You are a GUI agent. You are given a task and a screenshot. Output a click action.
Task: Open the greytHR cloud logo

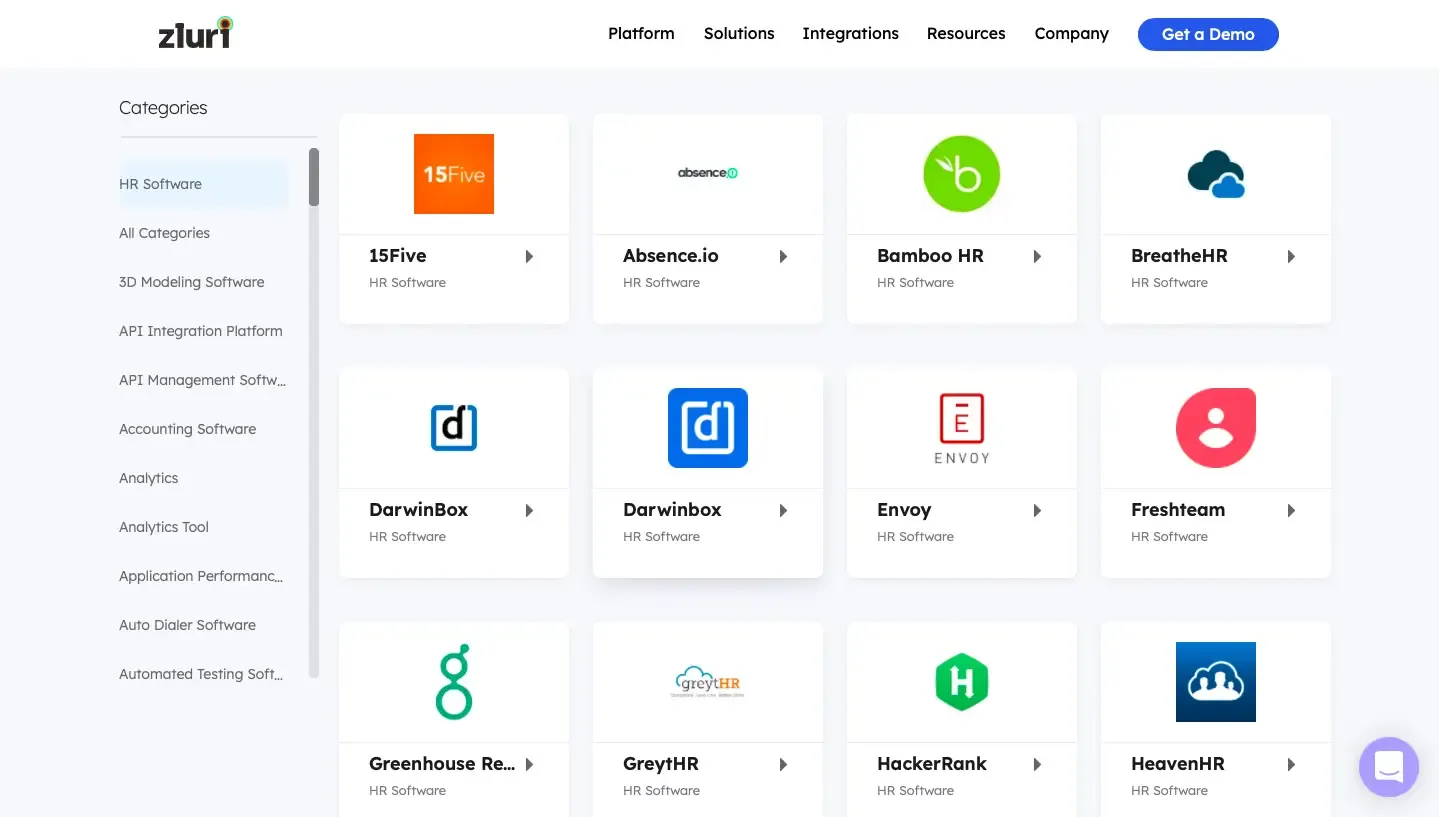(x=708, y=682)
